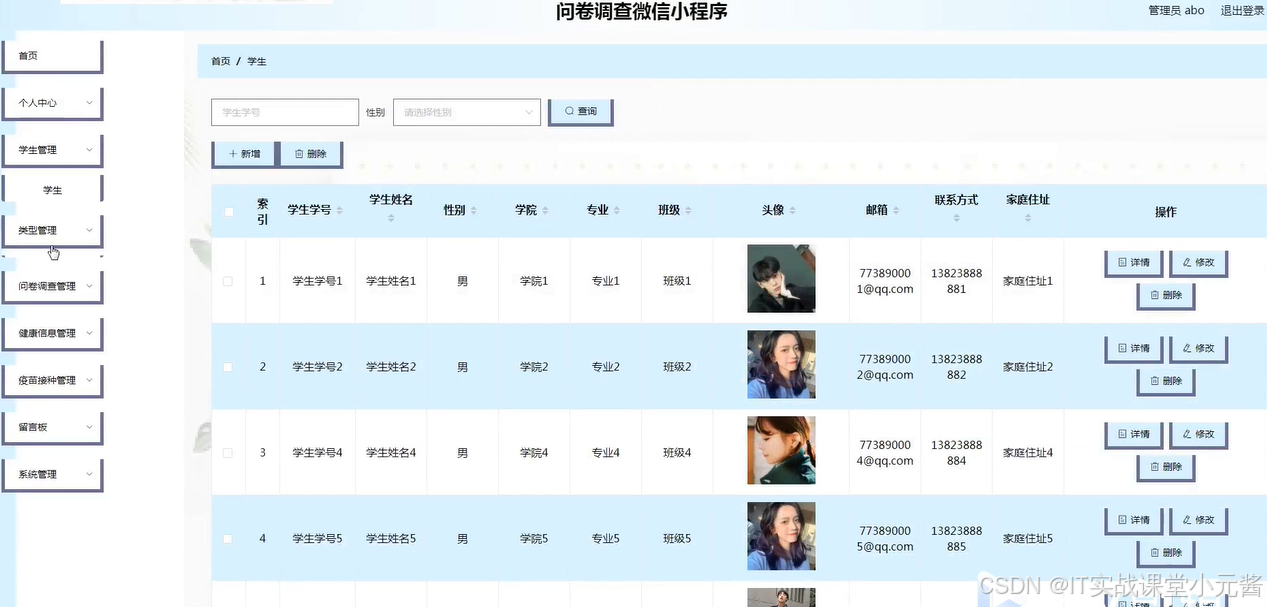Click the 班级1 cell

coord(677,281)
